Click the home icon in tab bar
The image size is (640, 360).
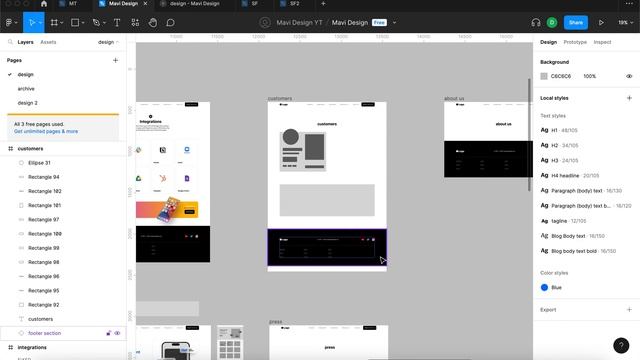(x=44, y=4)
